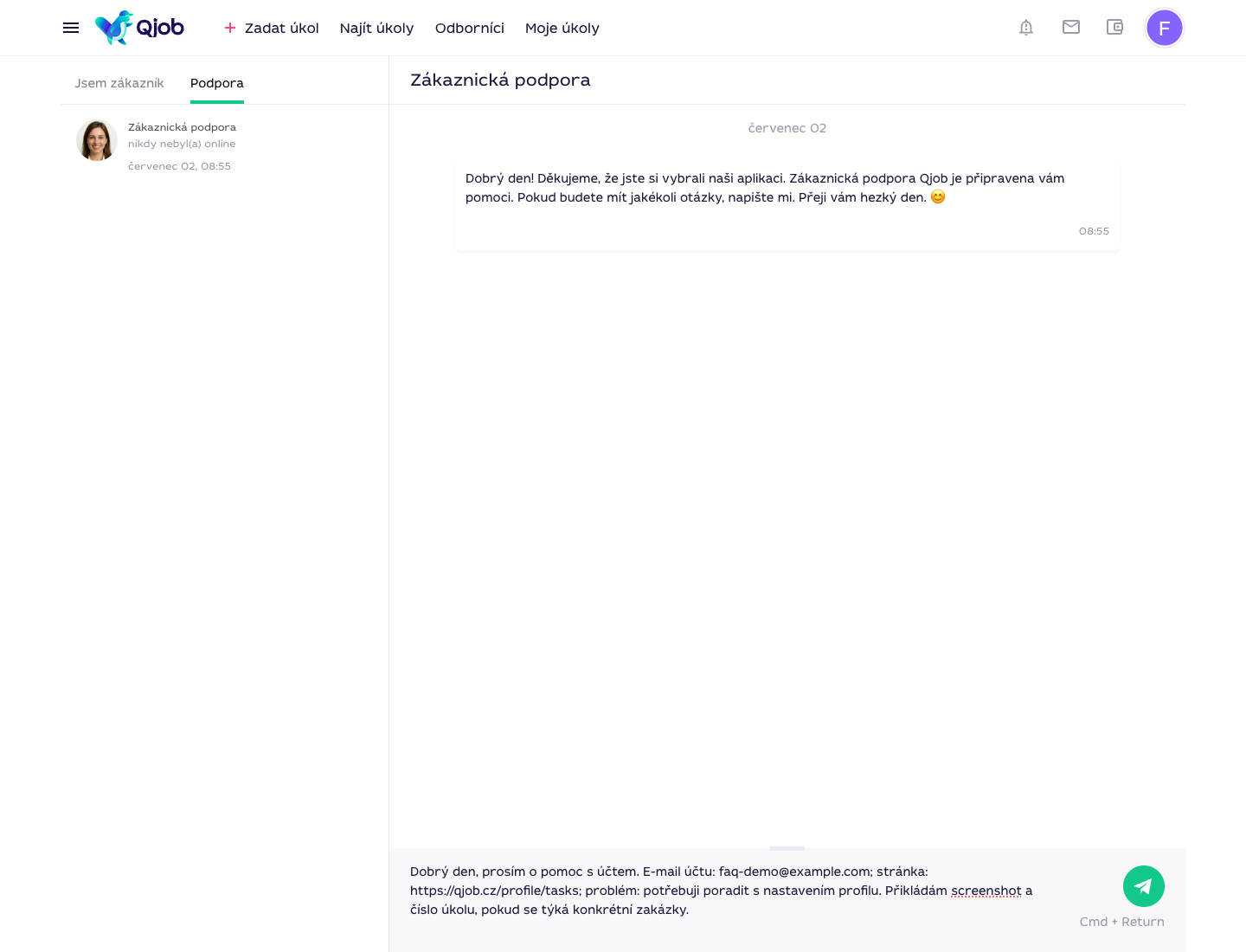The height and width of the screenshot is (952, 1246).
Task: Click the welcome message bubble text
Action: (x=765, y=188)
